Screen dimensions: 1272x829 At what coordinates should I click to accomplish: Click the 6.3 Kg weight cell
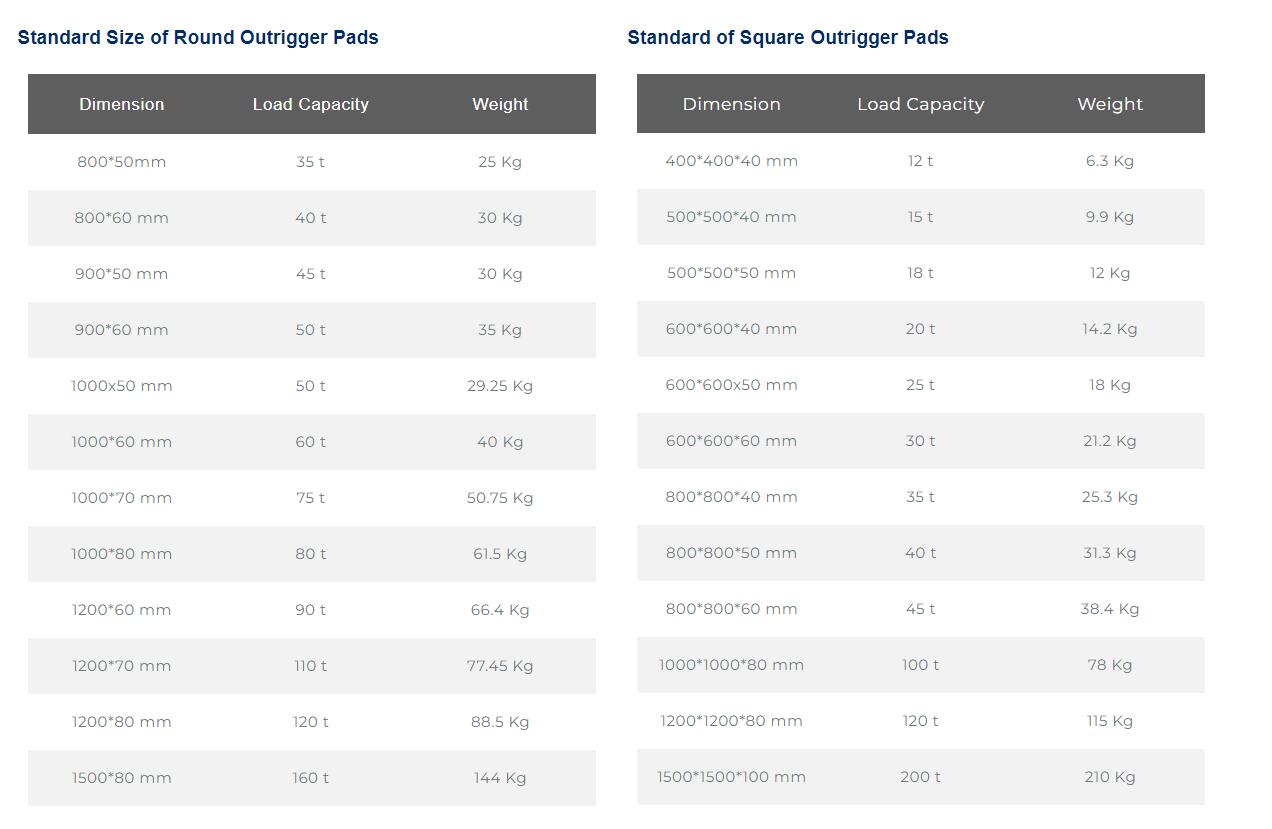click(1110, 161)
